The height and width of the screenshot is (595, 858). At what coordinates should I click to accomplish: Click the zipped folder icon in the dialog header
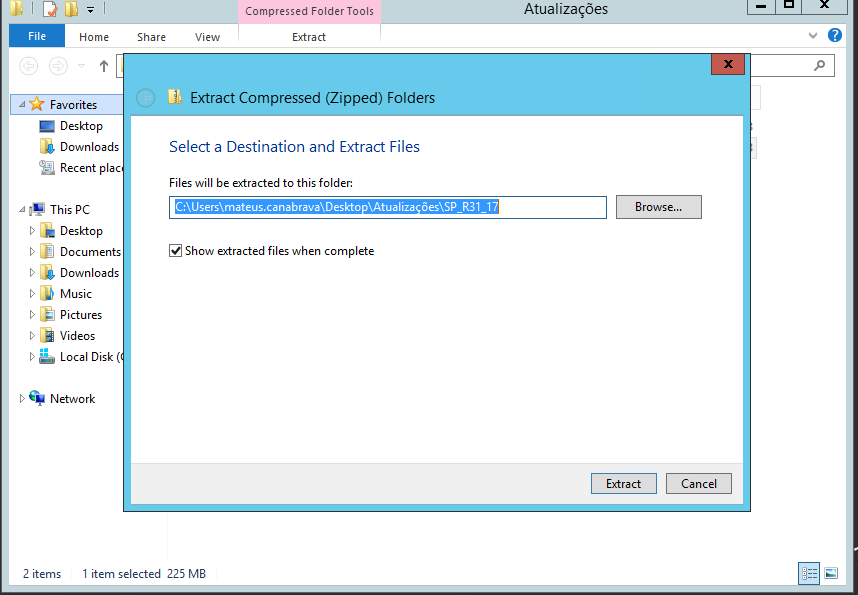point(175,97)
